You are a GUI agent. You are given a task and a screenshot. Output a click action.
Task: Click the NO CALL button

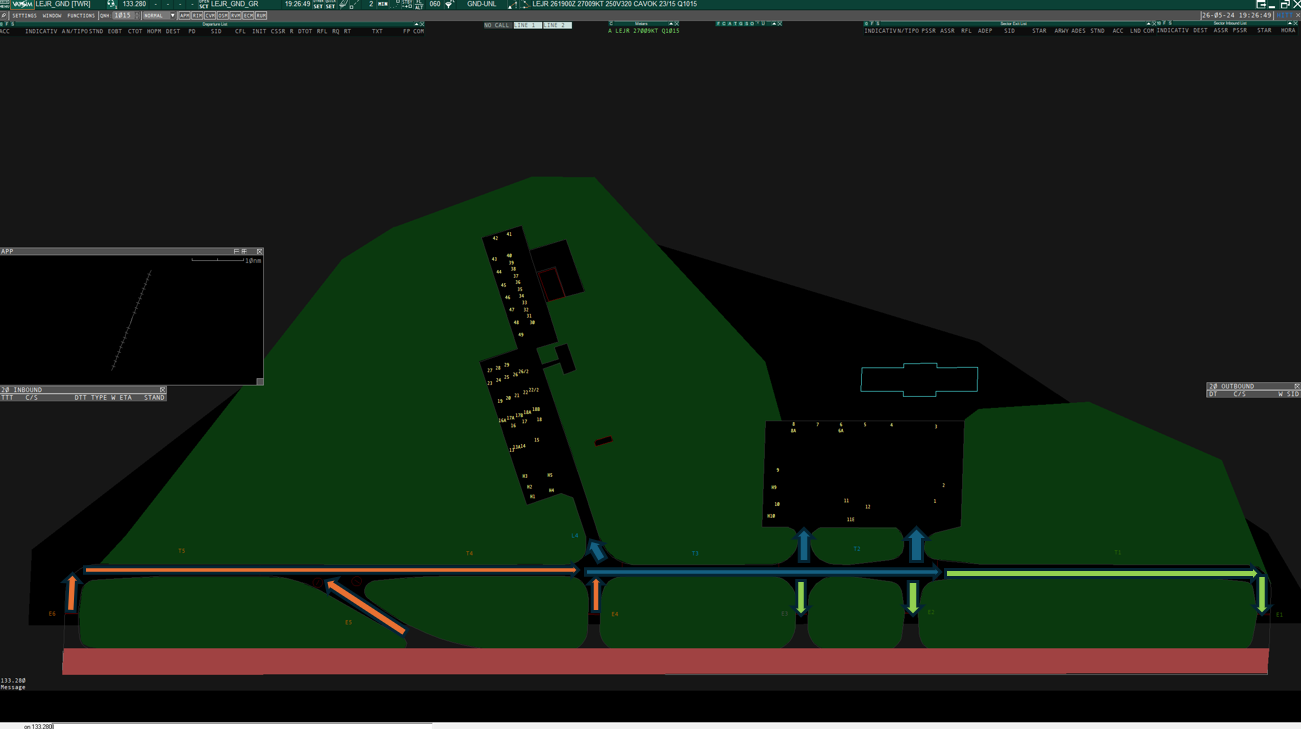(497, 25)
